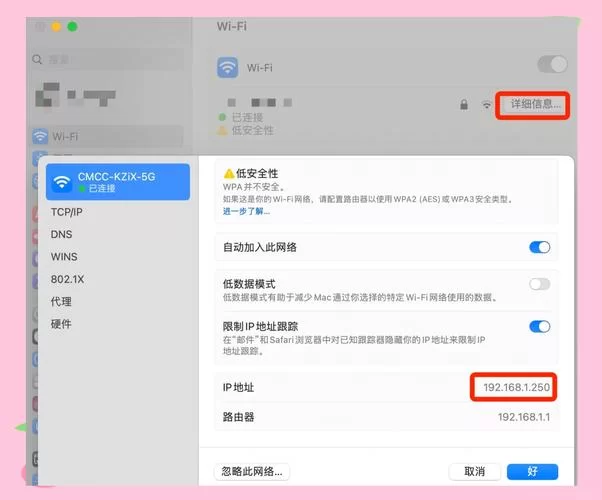This screenshot has height=500, width=602.
Task: Click the search field in the sidebar
Action: click(x=107, y=60)
